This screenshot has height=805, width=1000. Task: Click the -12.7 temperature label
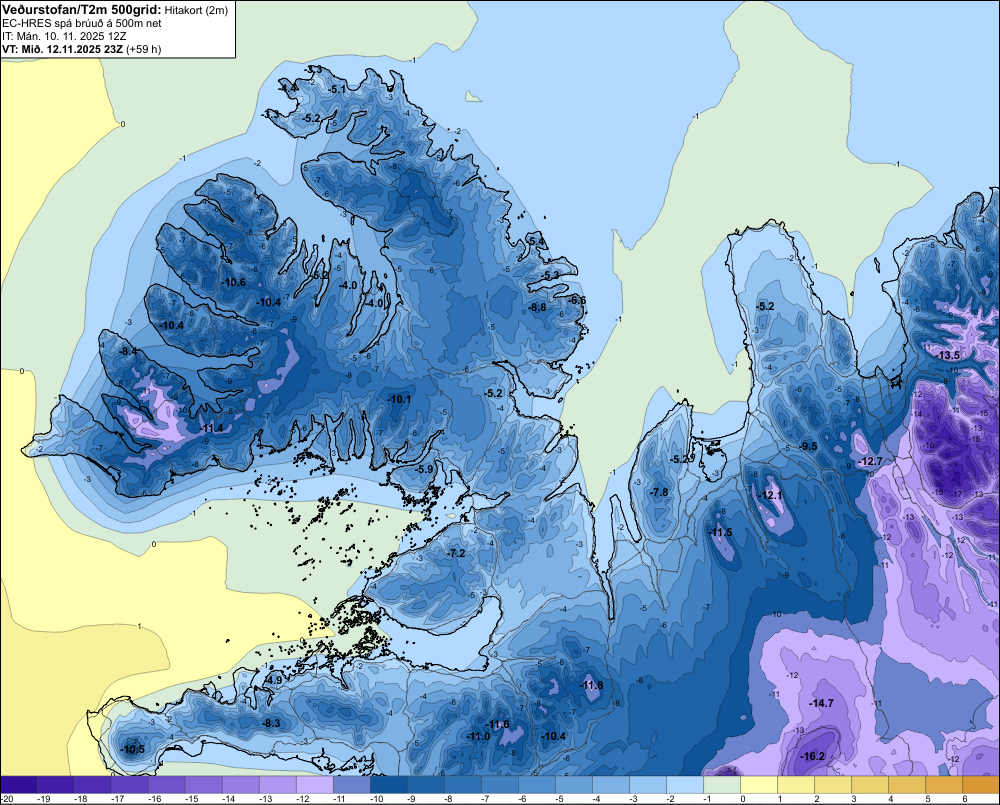click(x=870, y=461)
